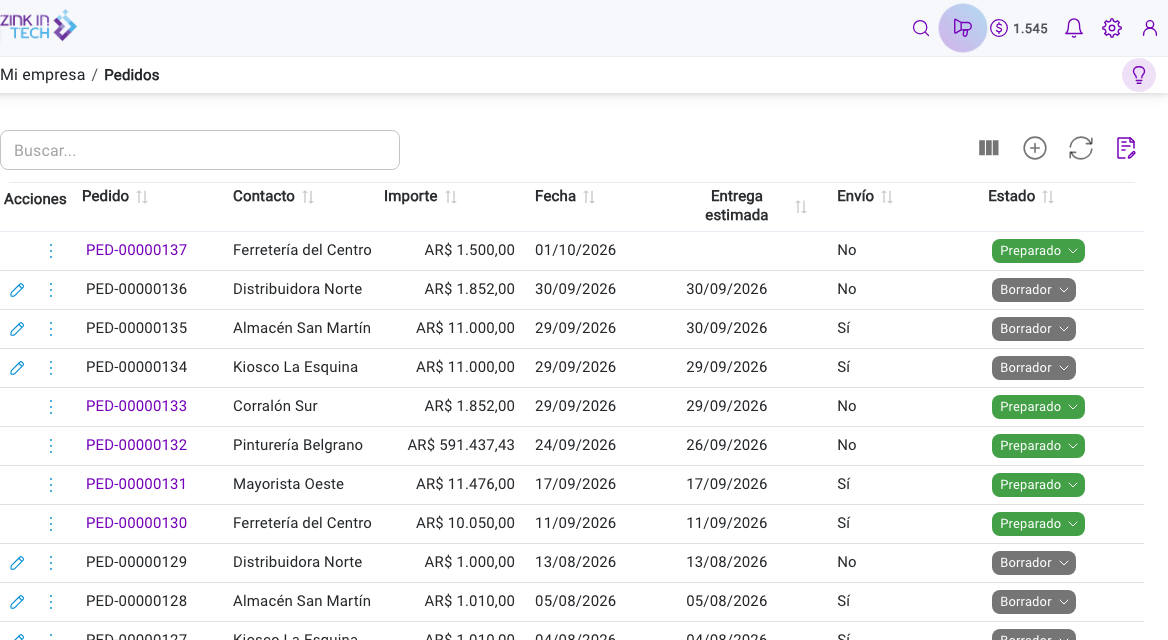
Task: Select the AR$ 591.437,43 amount cell
Action: (461, 446)
